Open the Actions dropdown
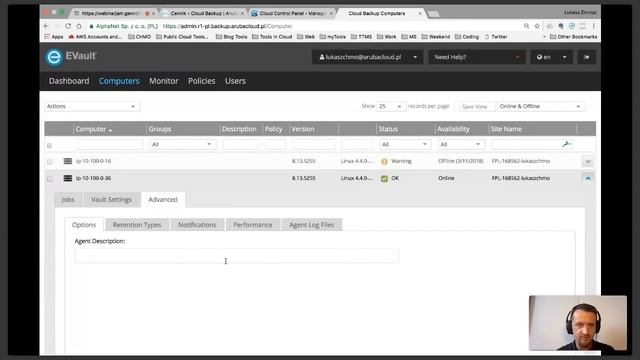This screenshot has width=640, height=360. pos(91,107)
